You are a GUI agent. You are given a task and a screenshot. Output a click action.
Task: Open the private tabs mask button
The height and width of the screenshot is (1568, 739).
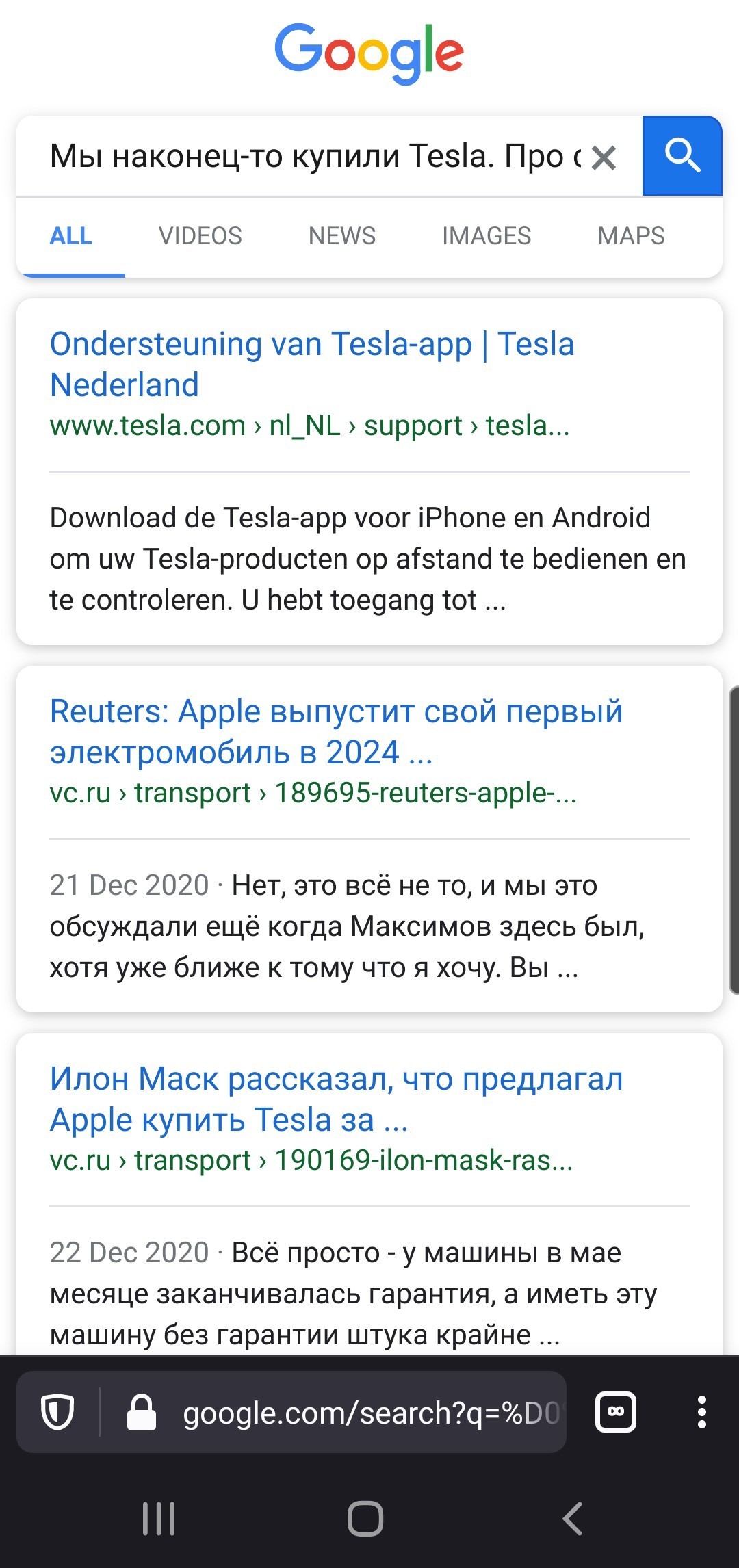coord(616,1412)
